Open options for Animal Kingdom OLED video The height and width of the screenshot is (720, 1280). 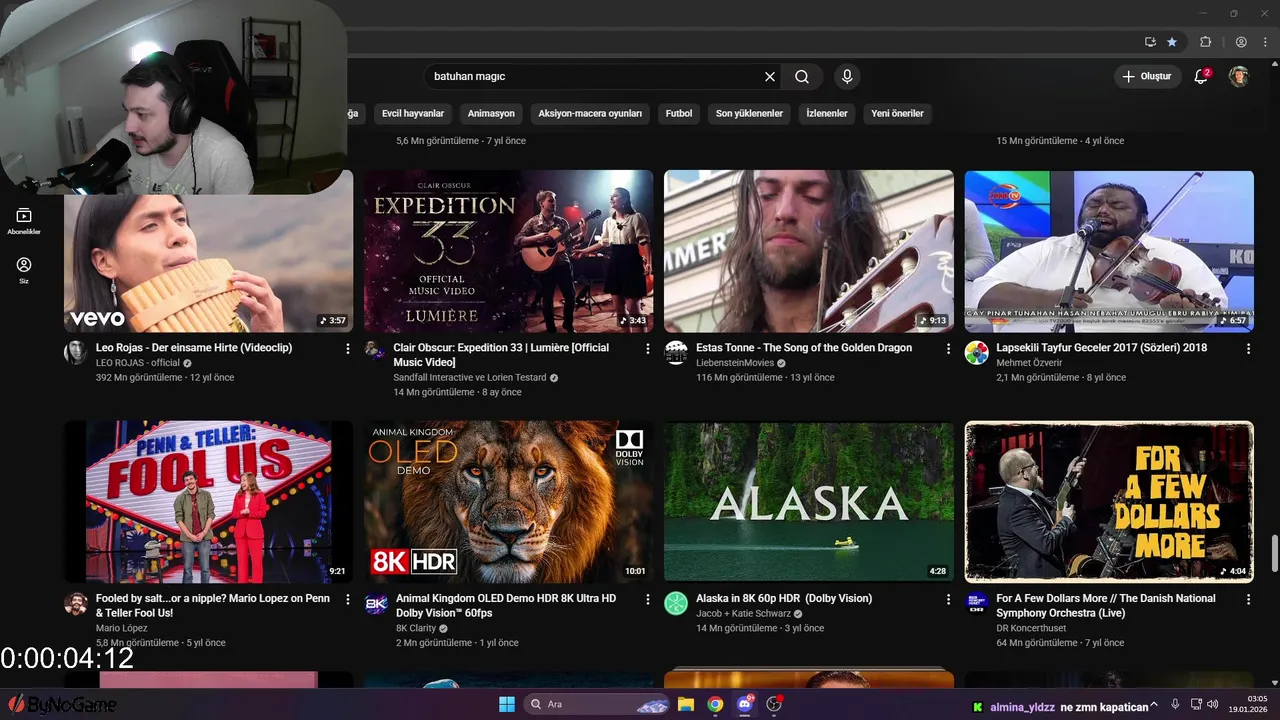tap(648, 599)
